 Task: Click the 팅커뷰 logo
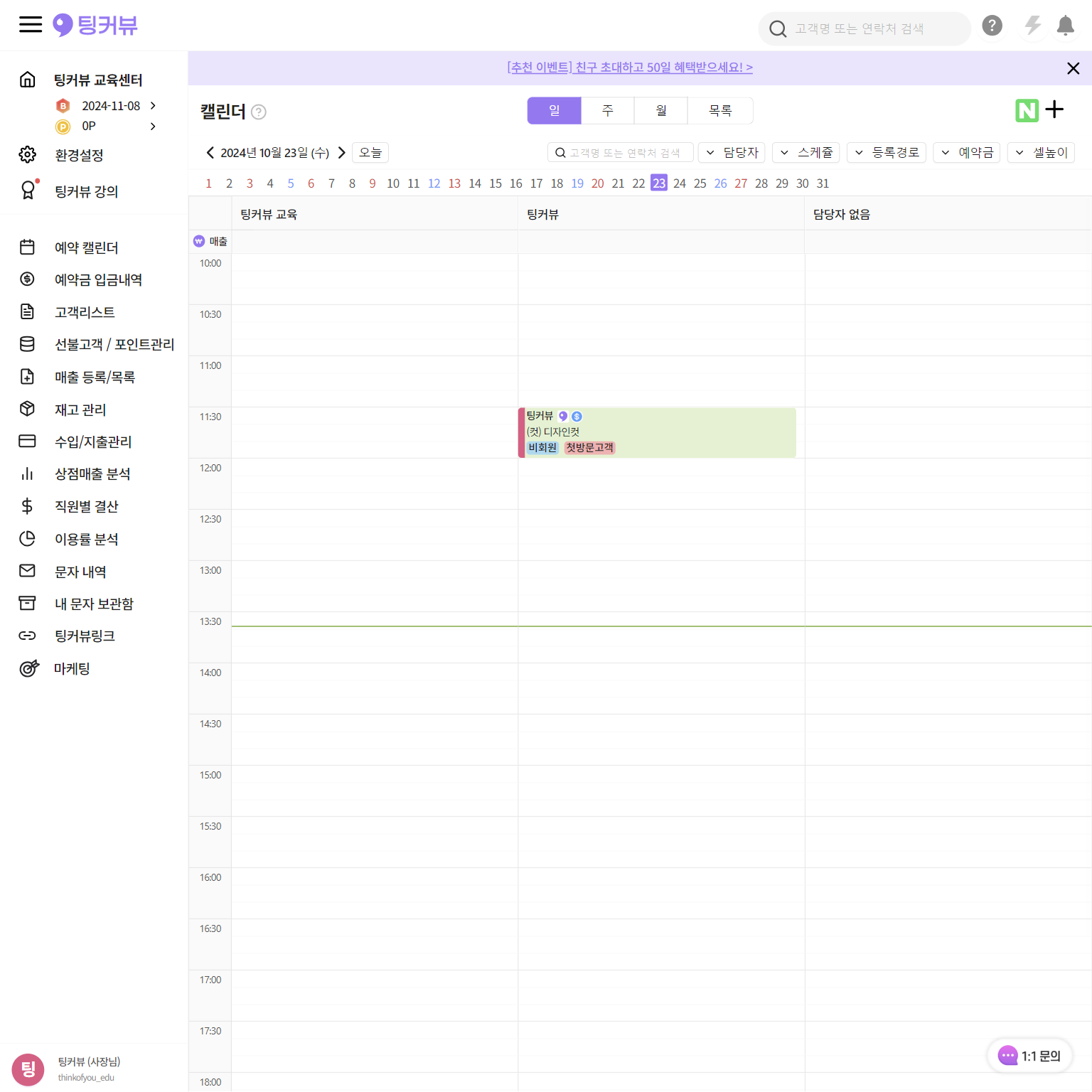click(95, 26)
